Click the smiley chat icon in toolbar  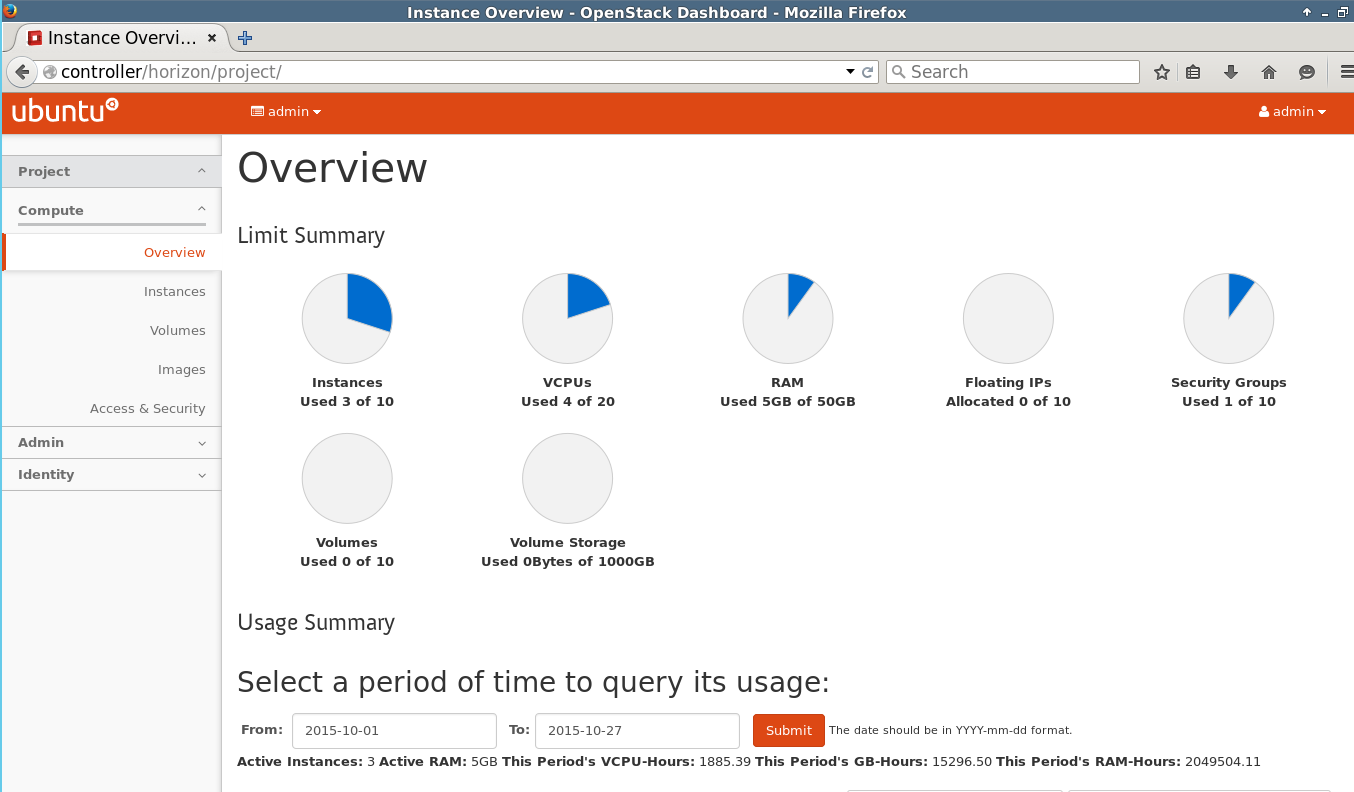[1306, 72]
